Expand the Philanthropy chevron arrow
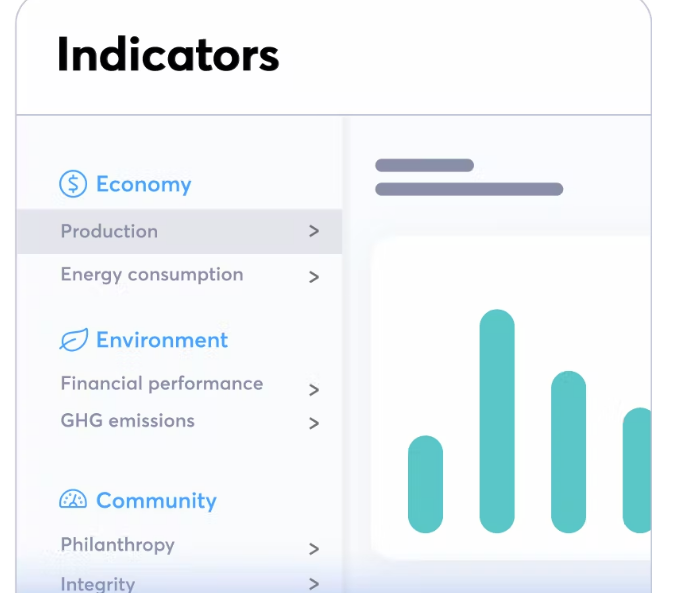This screenshot has height=593, width=685. pyautogui.click(x=314, y=549)
